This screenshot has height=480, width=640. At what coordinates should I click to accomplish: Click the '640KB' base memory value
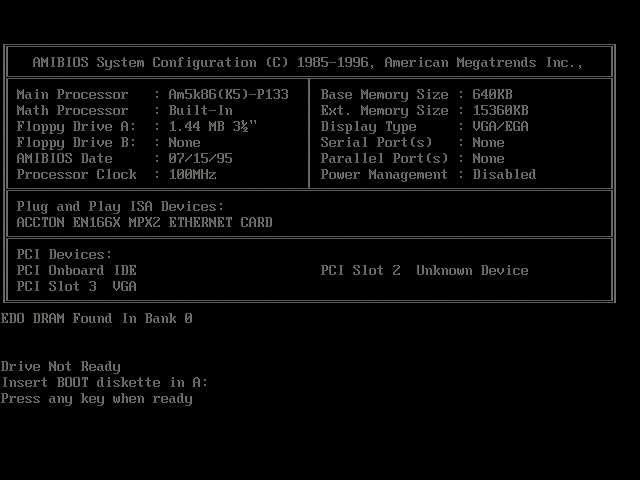click(x=492, y=94)
